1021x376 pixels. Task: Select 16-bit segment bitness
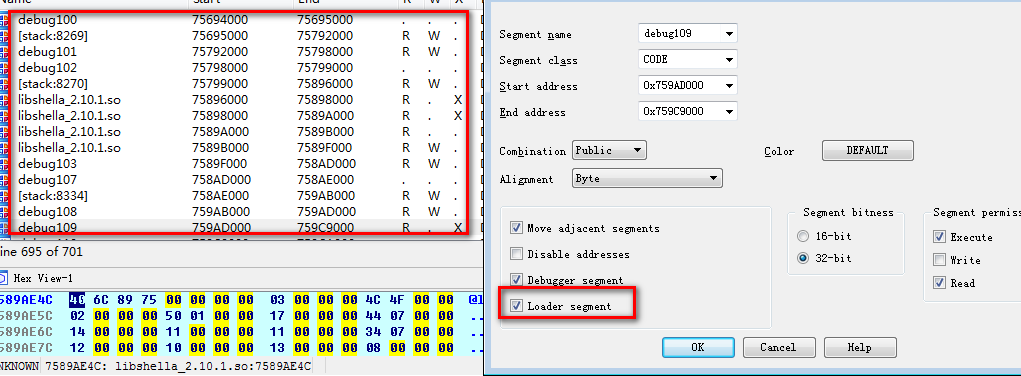(x=804, y=236)
